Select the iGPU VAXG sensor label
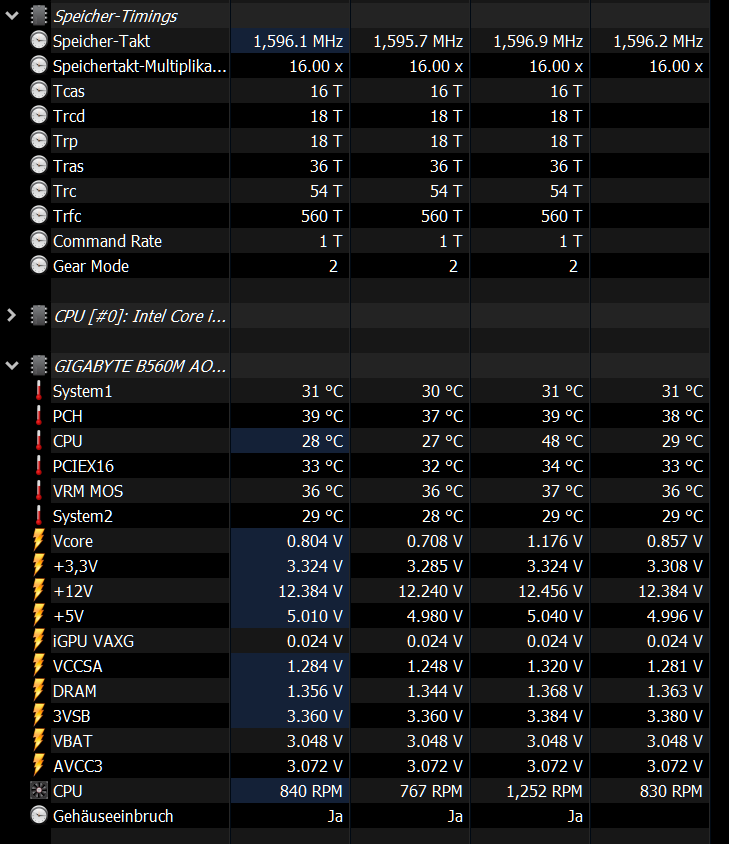729x844 pixels. [x=93, y=641]
